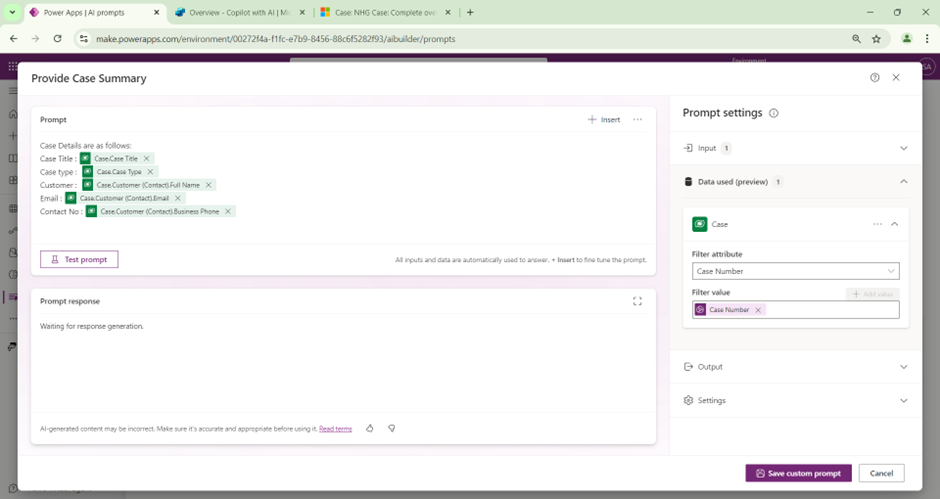Expand the Input section

click(903, 148)
